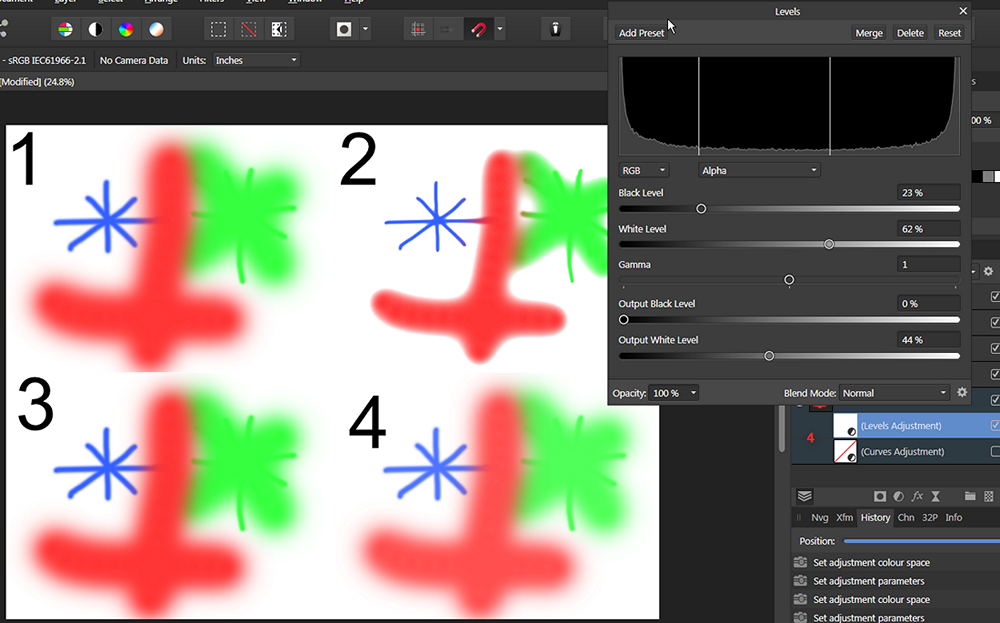Open the Assistant Manager icon
Screen dimensions: 1000x623
click(555, 29)
